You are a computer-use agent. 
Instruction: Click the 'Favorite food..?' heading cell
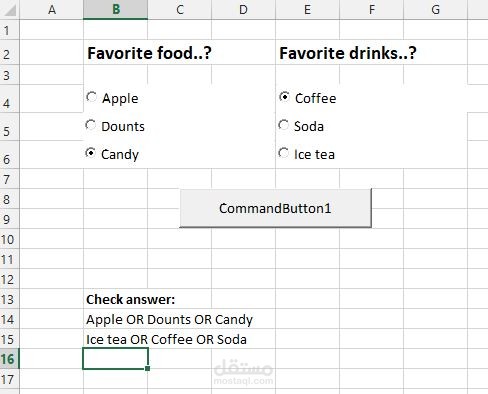coord(115,53)
